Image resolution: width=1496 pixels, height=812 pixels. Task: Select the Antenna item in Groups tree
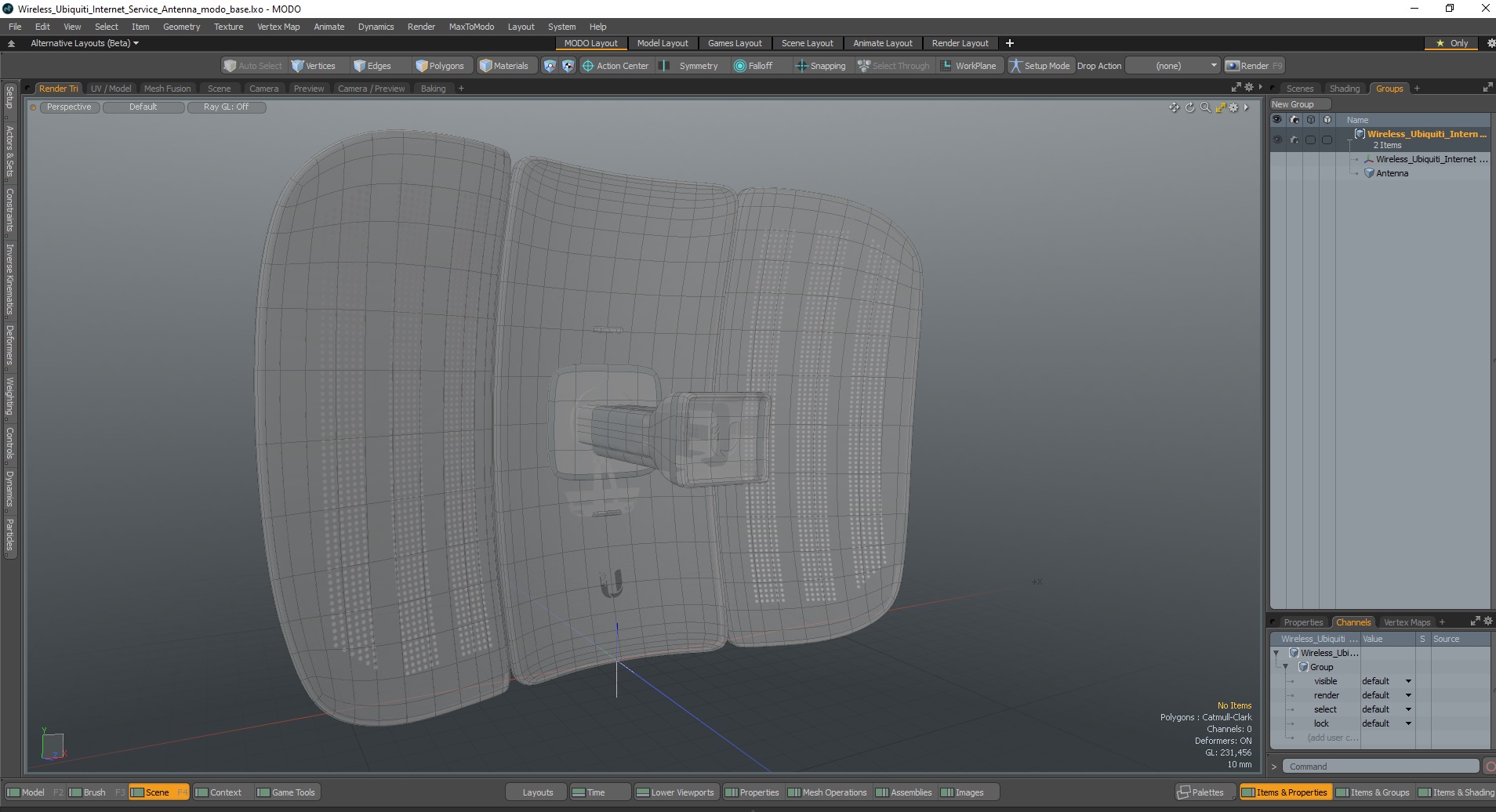(x=1392, y=173)
